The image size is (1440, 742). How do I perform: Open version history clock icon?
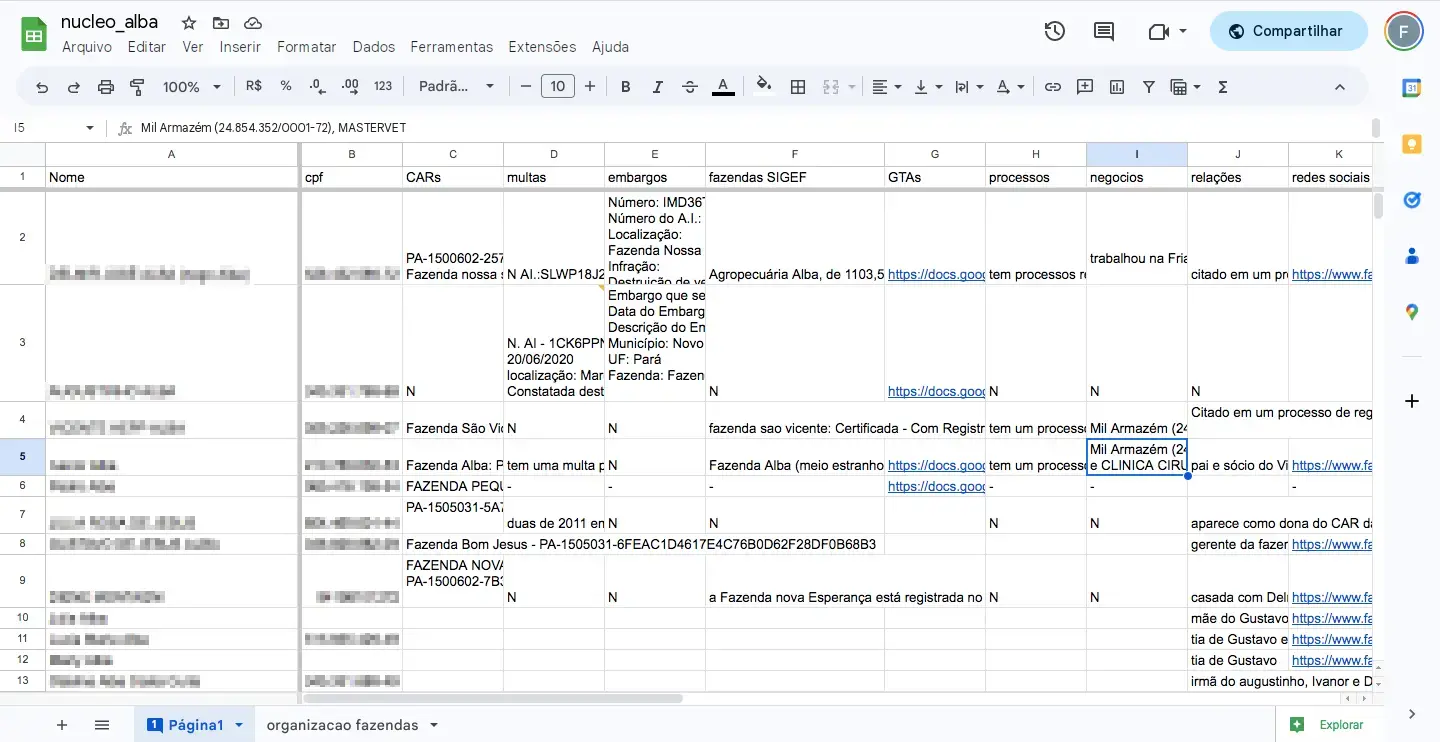click(1055, 31)
